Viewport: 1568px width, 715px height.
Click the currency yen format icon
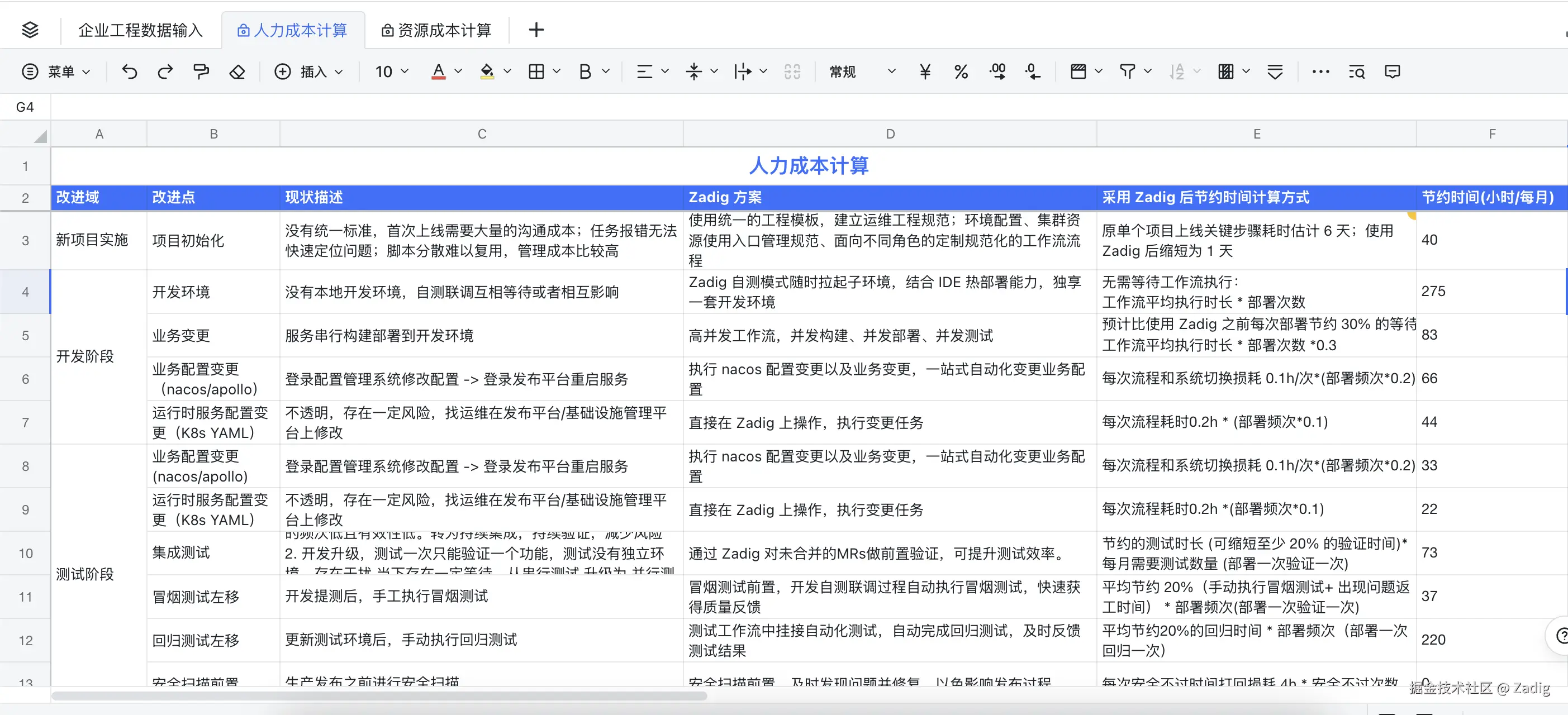[925, 72]
